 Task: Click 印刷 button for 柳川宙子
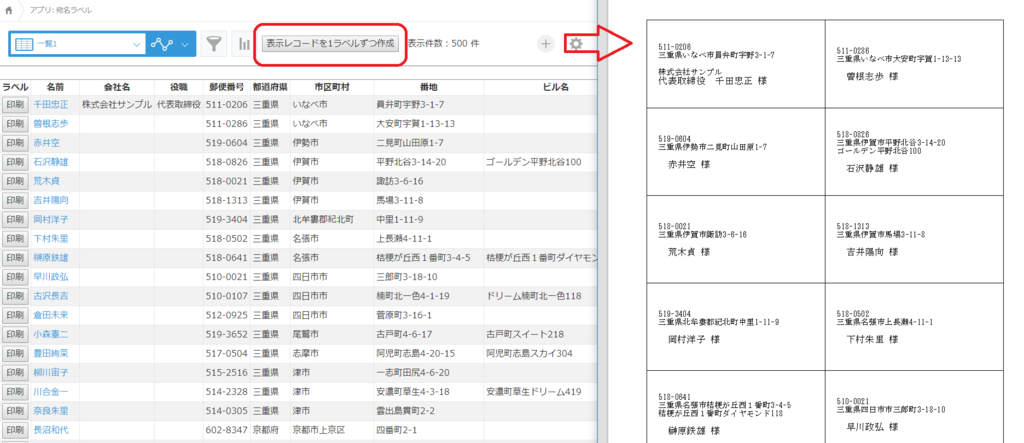tap(15, 372)
